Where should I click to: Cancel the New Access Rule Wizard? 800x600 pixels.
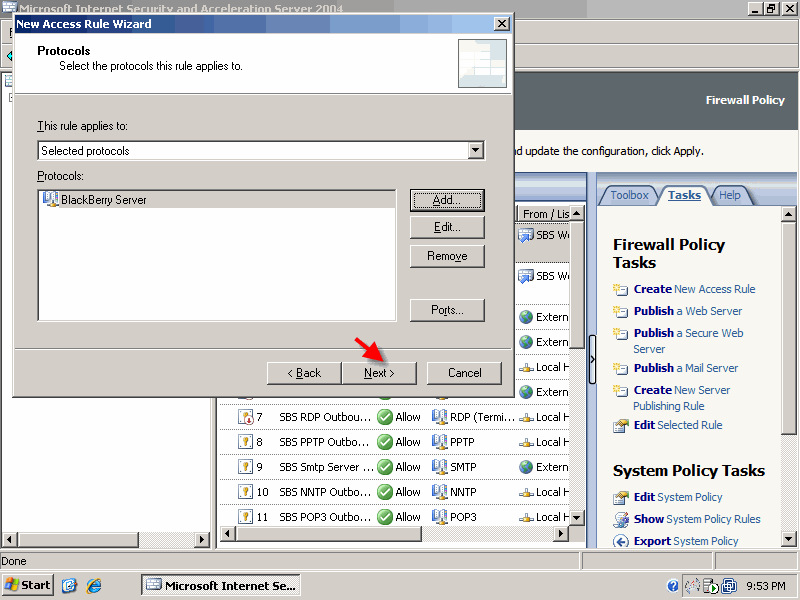click(464, 373)
